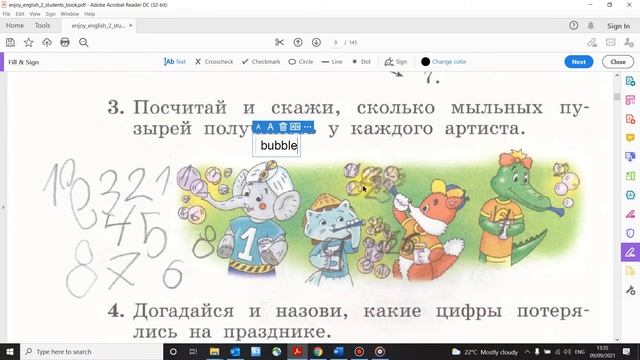Open the Home tab
The image size is (640, 360).
click(x=15, y=25)
